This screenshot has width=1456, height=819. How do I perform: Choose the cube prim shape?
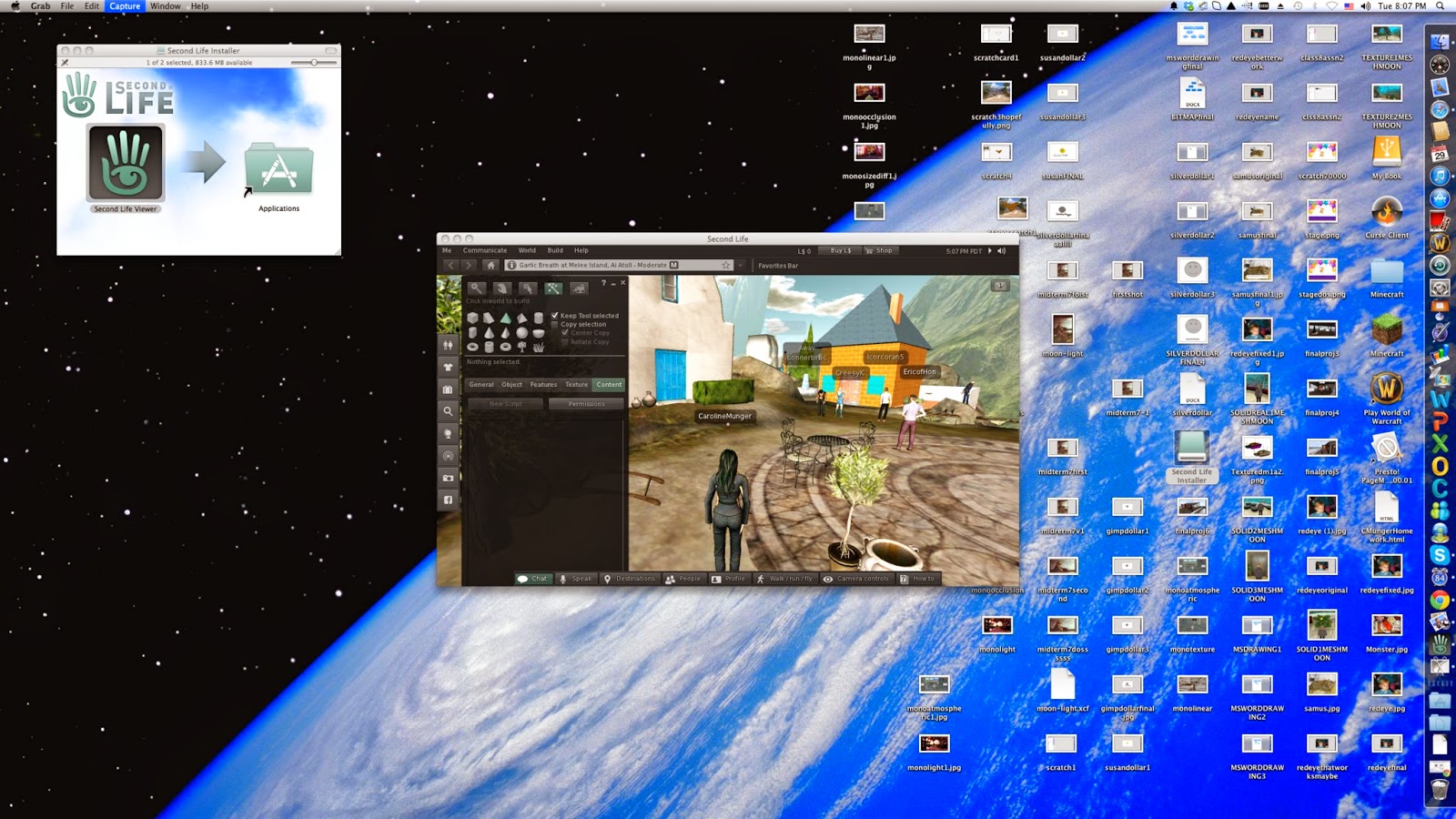click(472, 318)
